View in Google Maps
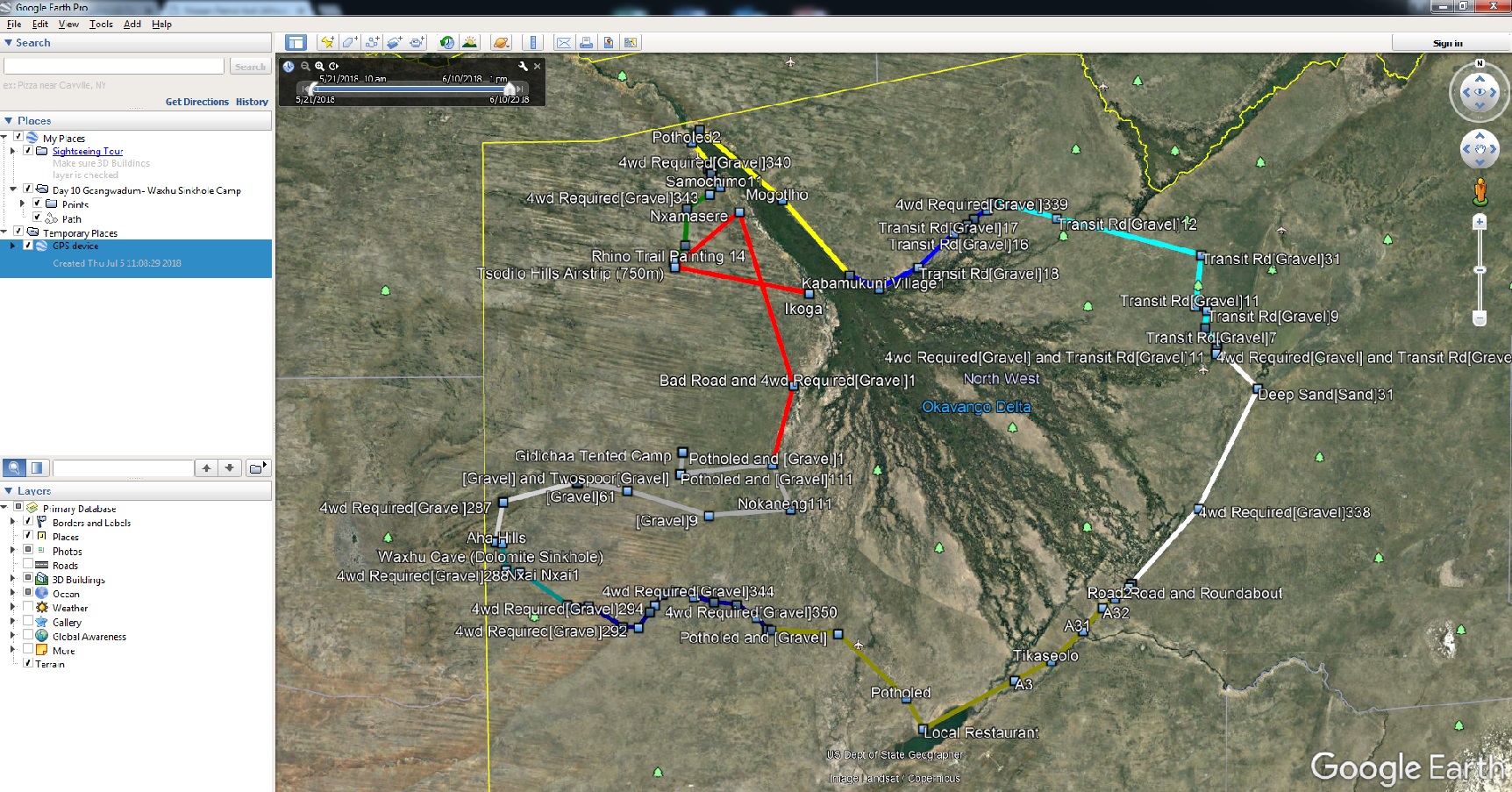 coord(631,42)
